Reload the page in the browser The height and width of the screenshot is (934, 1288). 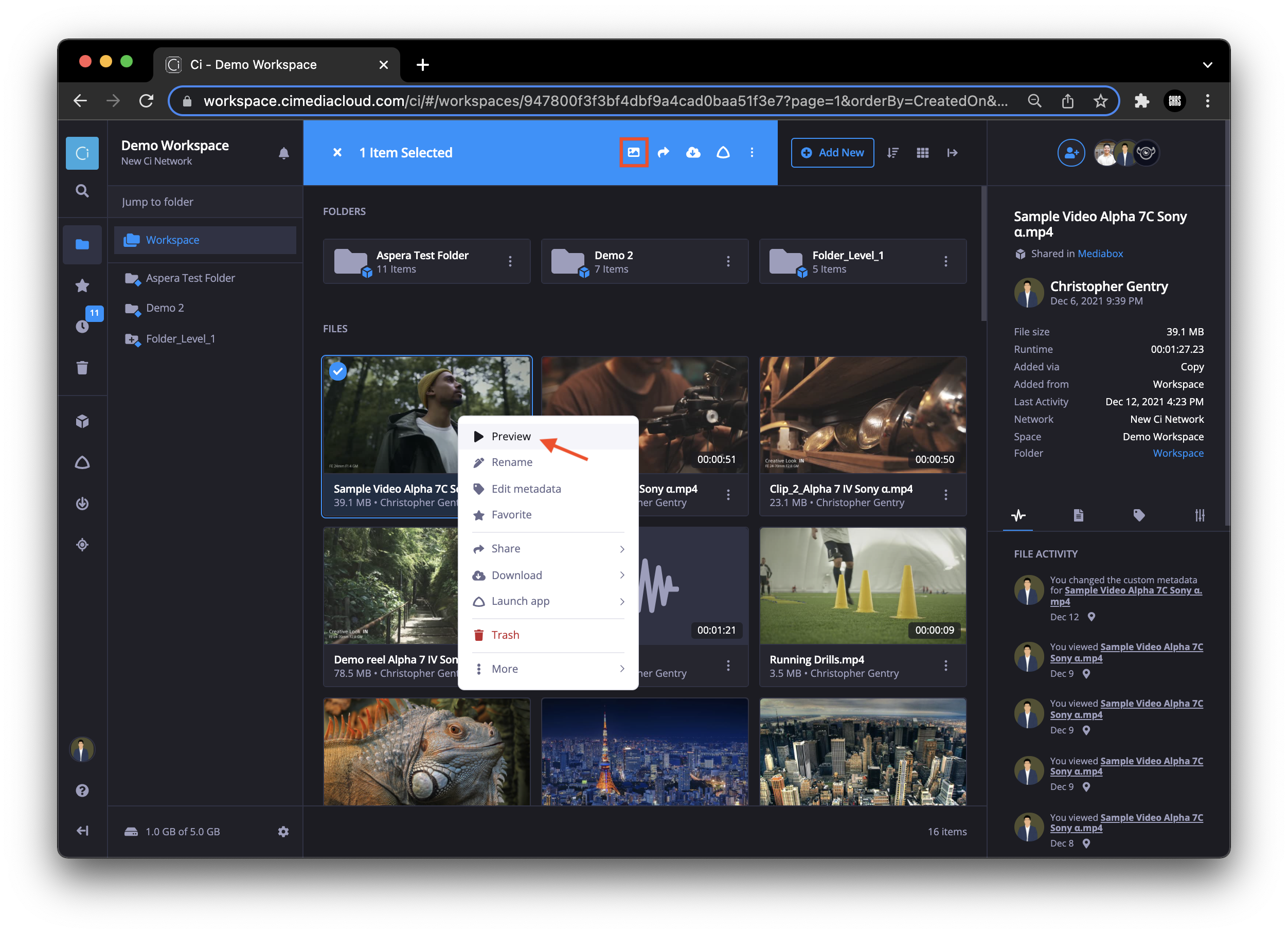[146, 101]
